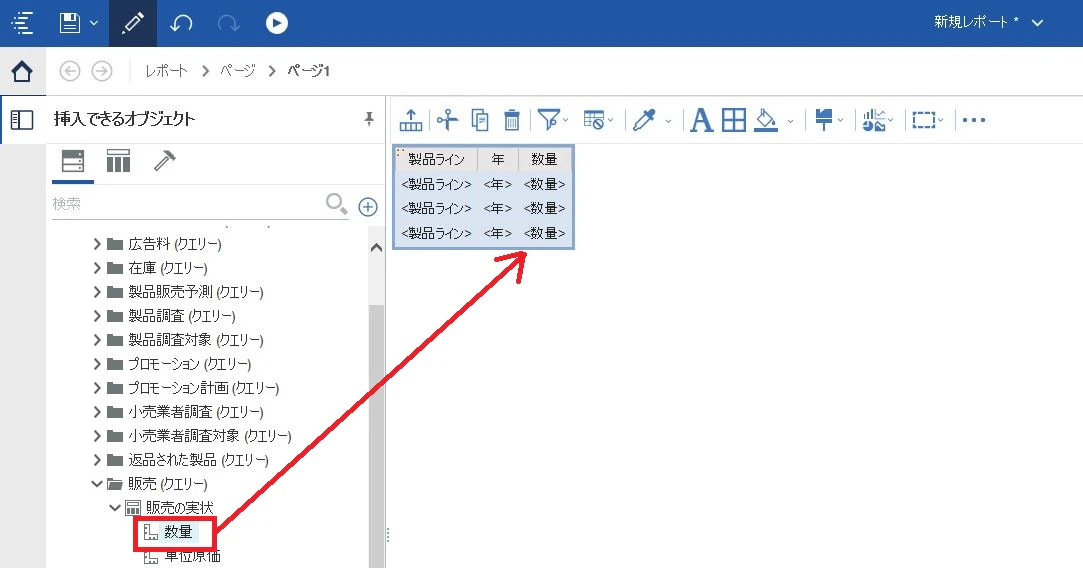Open the eyedropper dropdown arrow
The width and height of the screenshot is (1083, 568).
click(668, 122)
